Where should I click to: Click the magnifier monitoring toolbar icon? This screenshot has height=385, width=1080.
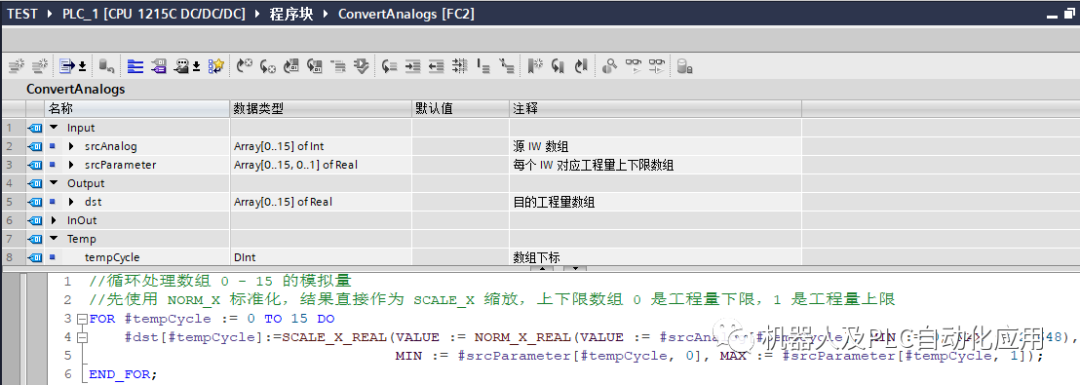tap(609, 65)
